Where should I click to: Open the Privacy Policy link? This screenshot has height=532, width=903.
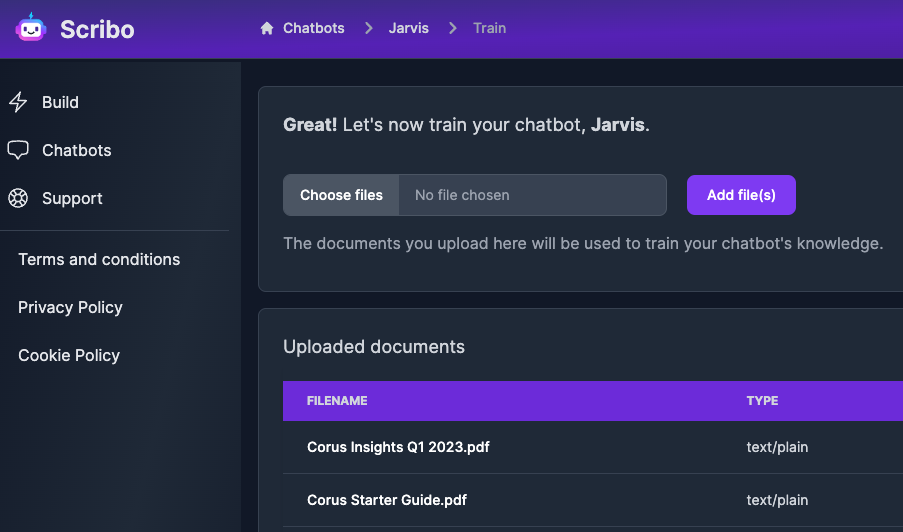[70, 307]
